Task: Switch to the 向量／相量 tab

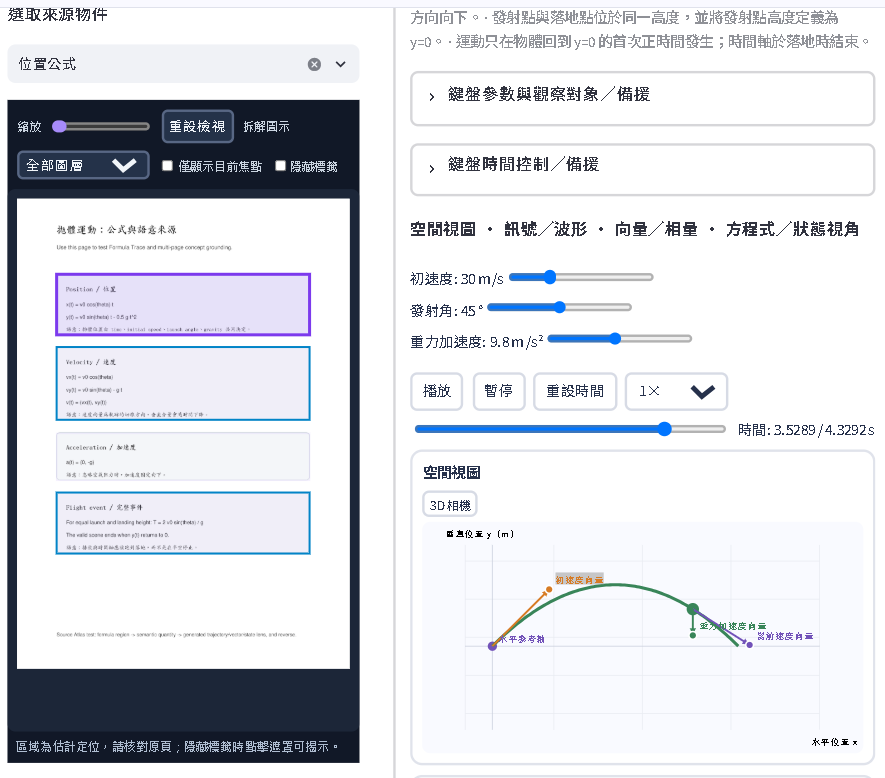Action: click(656, 229)
